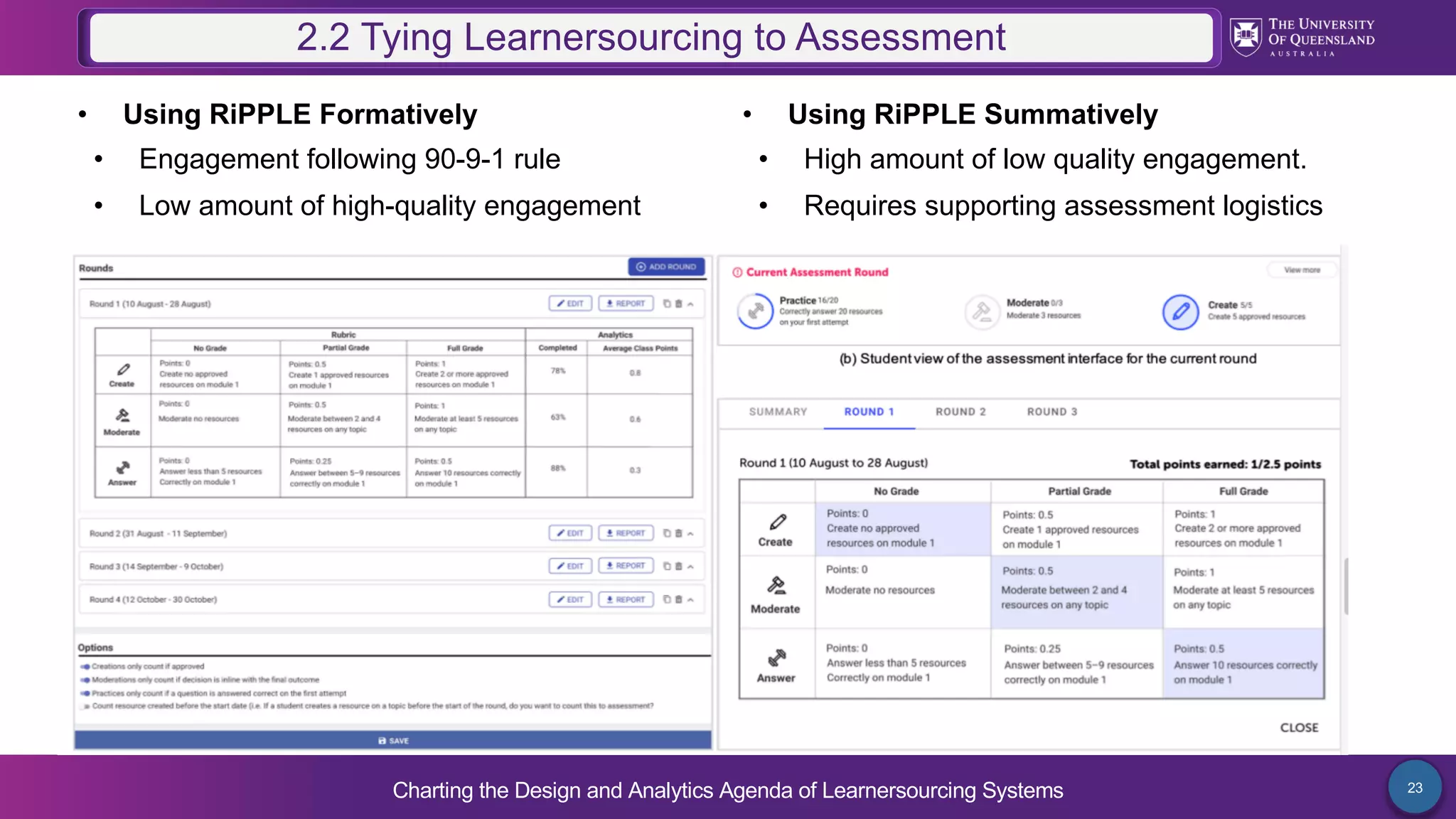Toggle Creations only count if approved

coord(85,667)
